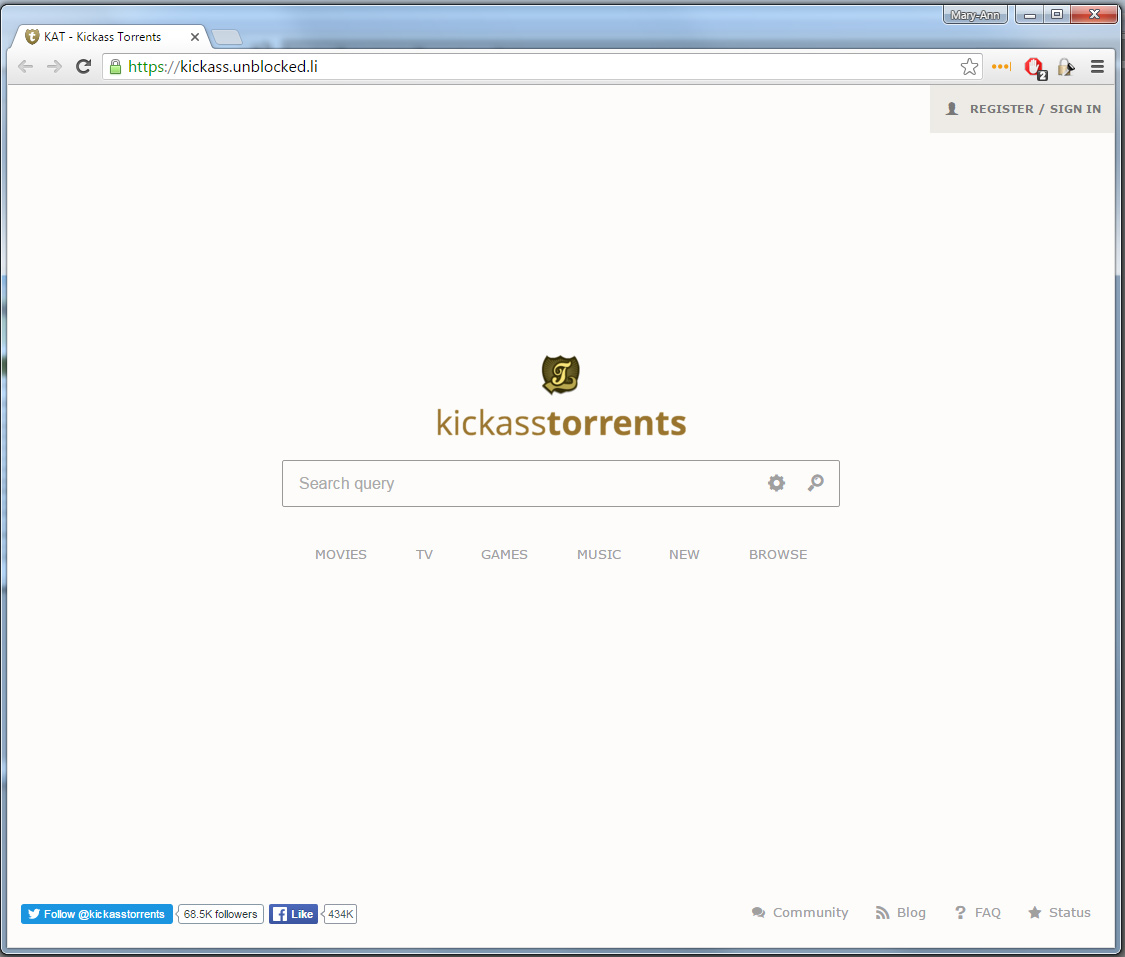
Task: Click the orange dots extension icon
Action: pyautogui.click(x=1002, y=67)
